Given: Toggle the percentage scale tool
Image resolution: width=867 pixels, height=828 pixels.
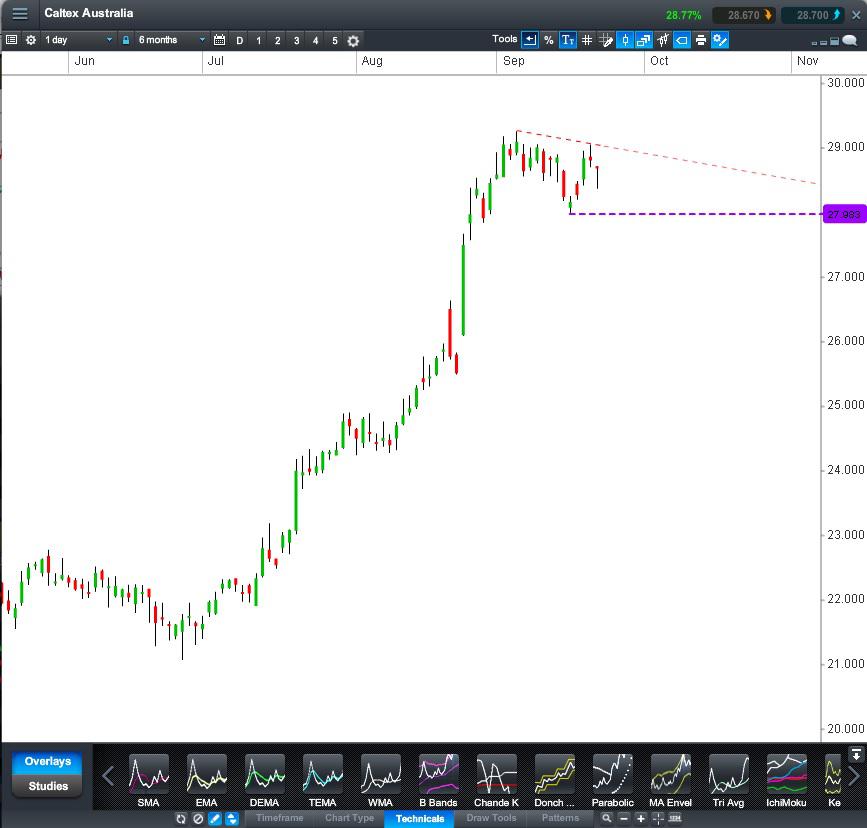Looking at the screenshot, I should [x=549, y=40].
